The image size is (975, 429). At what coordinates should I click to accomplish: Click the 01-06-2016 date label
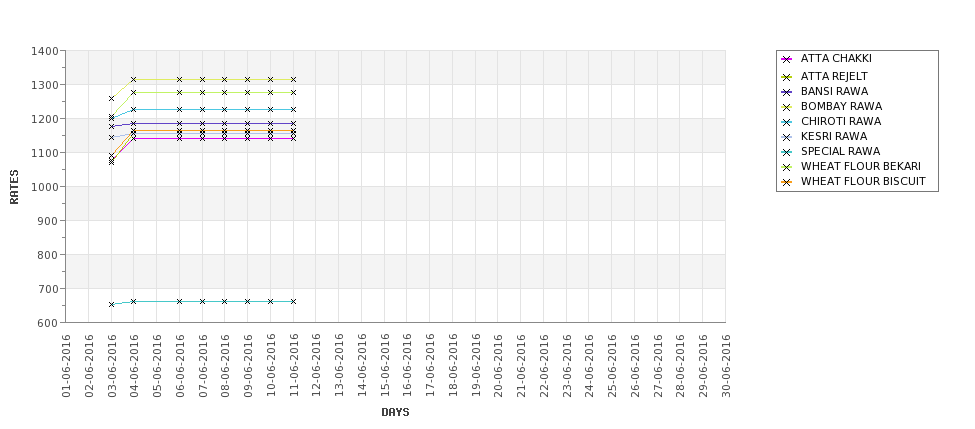pyautogui.click(x=66, y=366)
